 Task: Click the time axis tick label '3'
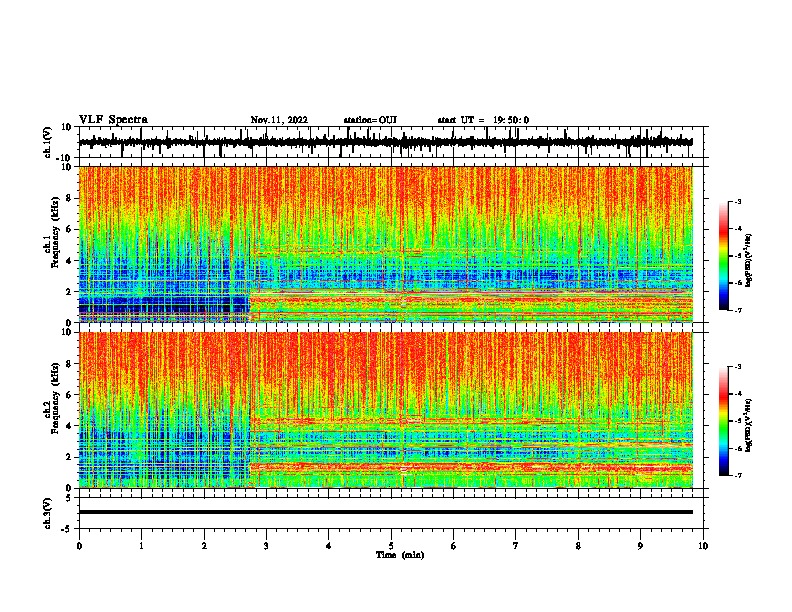click(266, 546)
